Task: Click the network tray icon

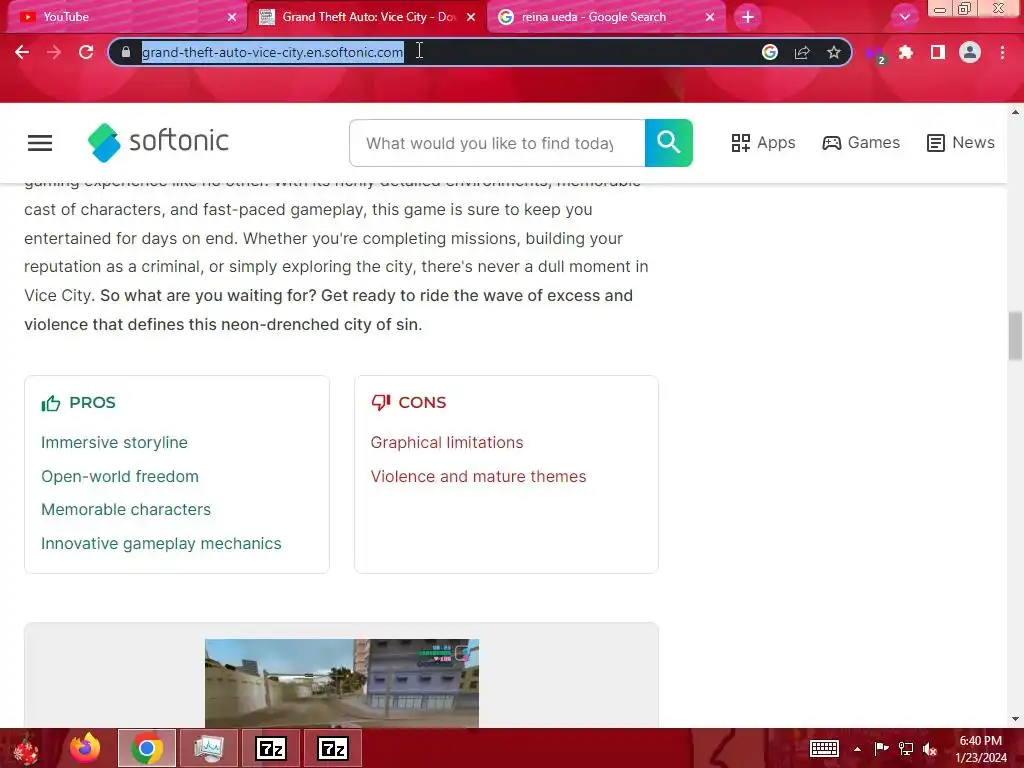Action: 906,748
